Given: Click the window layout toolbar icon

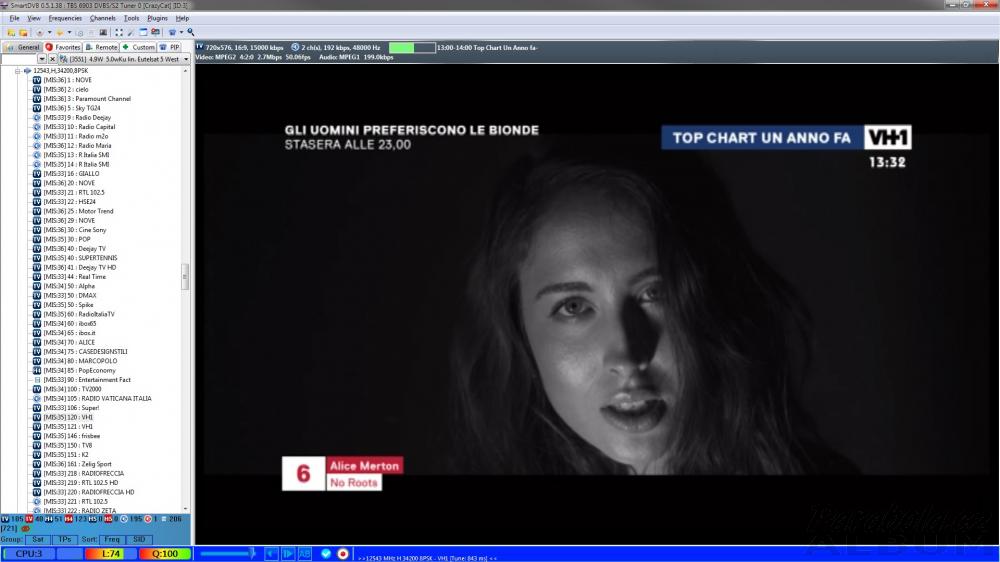Looking at the screenshot, I should (x=143, y=32).
